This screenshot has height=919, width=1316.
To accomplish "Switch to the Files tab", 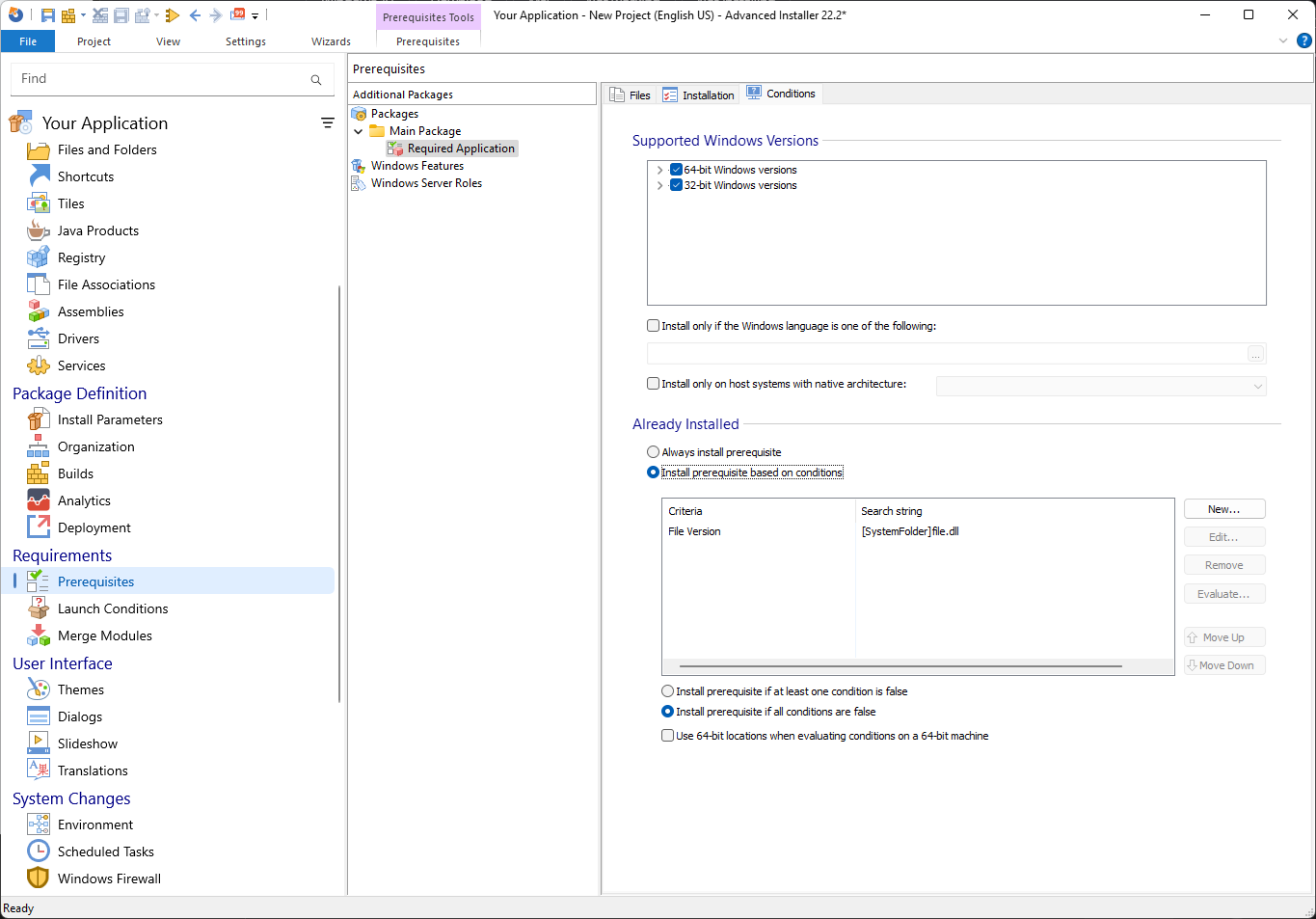I will pyautogui.click(x=631, y=95).
